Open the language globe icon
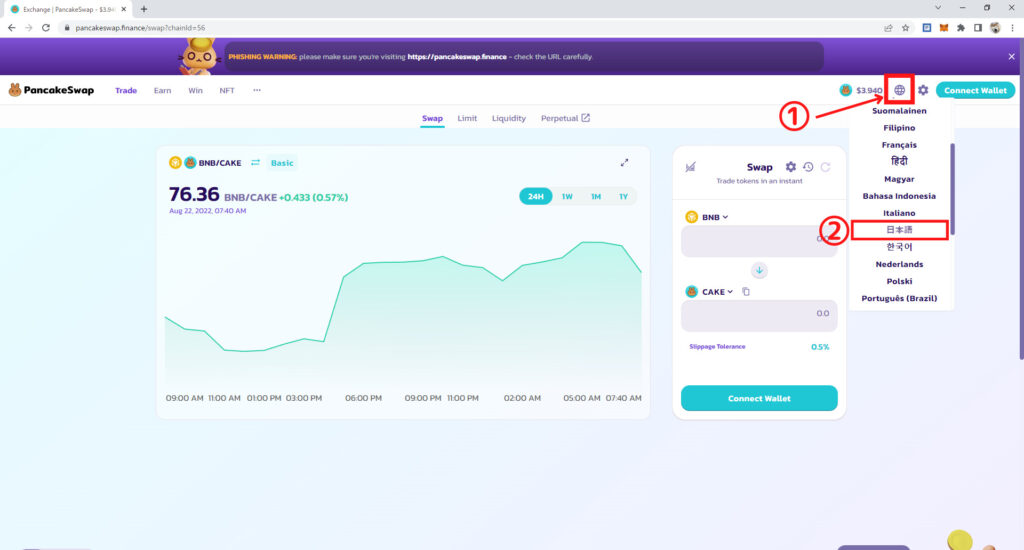1024x550 pixels. [x=899, y=90]
